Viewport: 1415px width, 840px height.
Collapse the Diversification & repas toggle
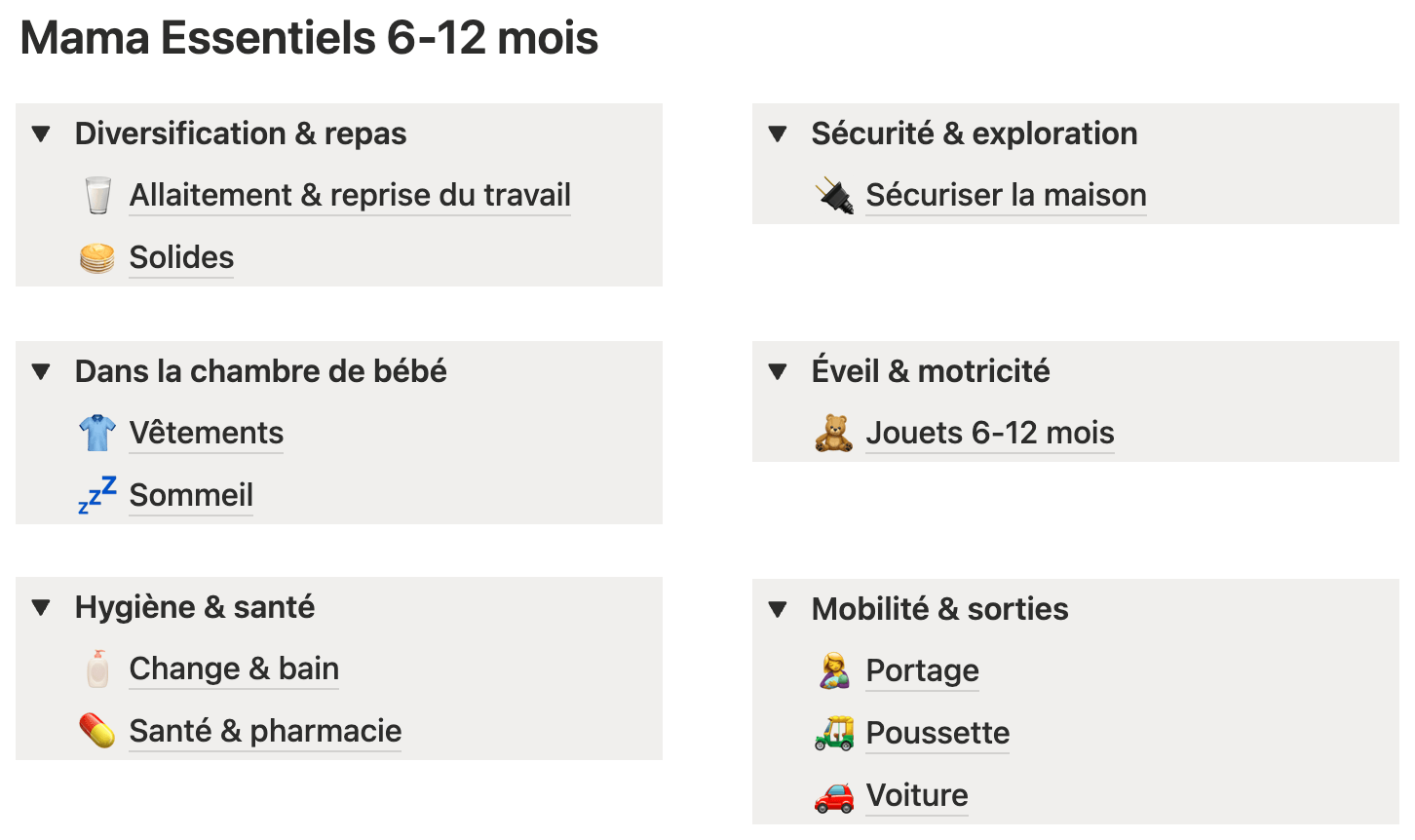point(41,134)
